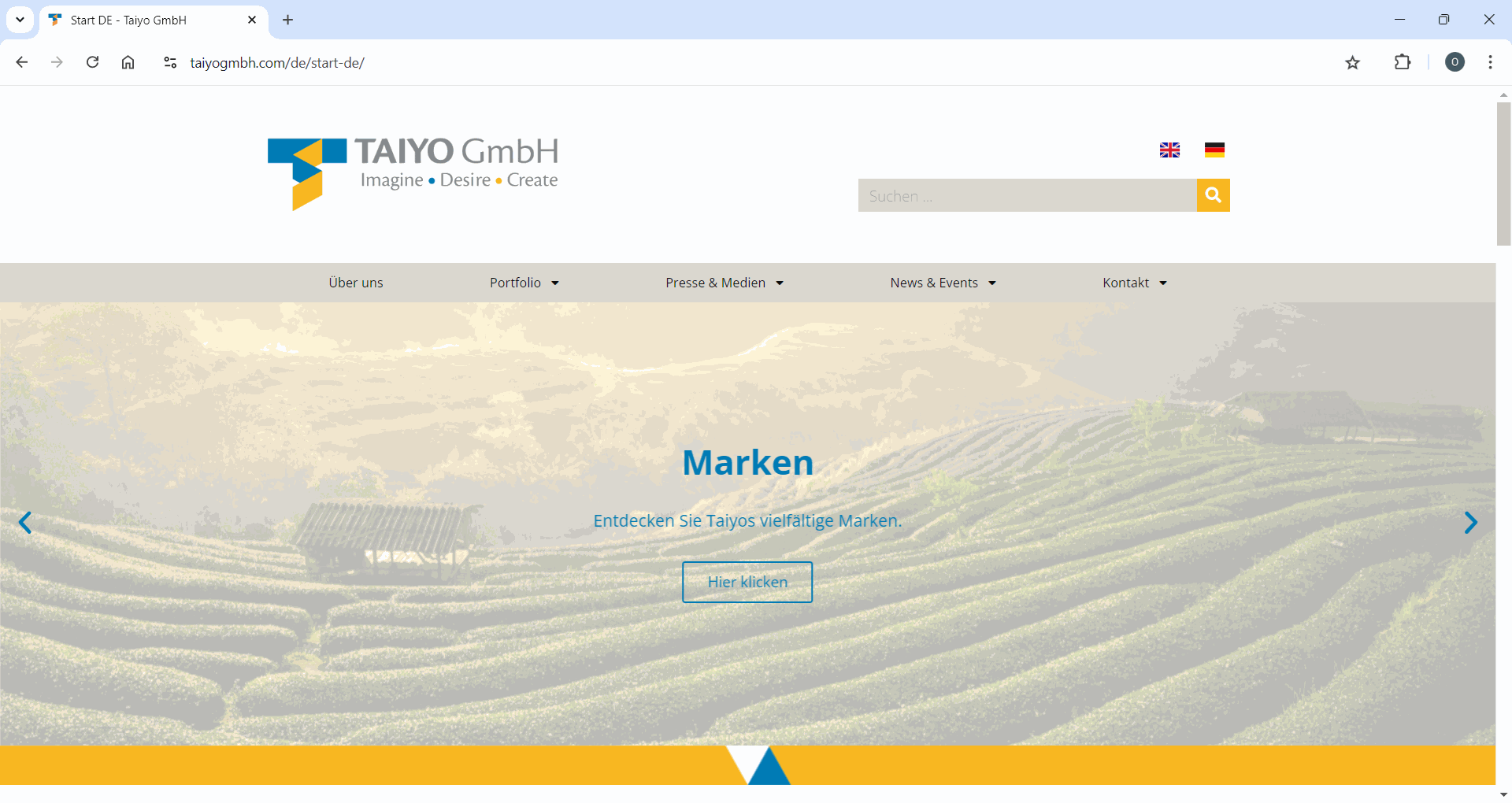The width and height of the screenshot is (1512, 803).
Task: Bookmark this page with the star icon
Action: (x=1352, y=62)
